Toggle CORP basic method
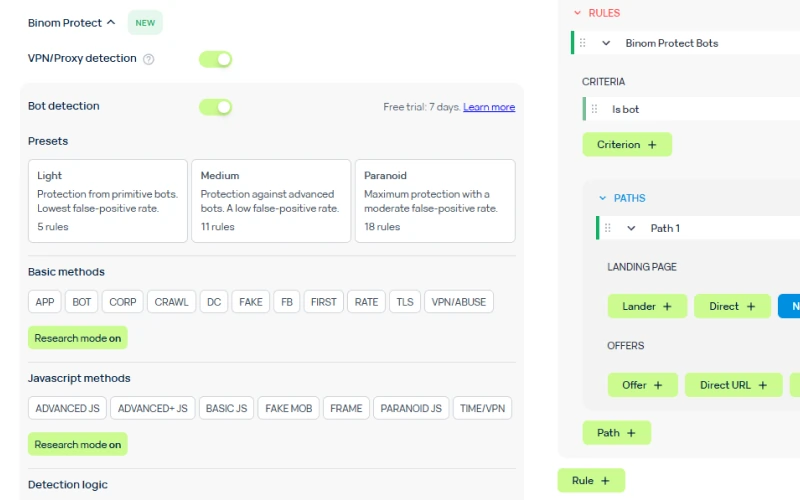Screen dimensions: 800x500 123,302
